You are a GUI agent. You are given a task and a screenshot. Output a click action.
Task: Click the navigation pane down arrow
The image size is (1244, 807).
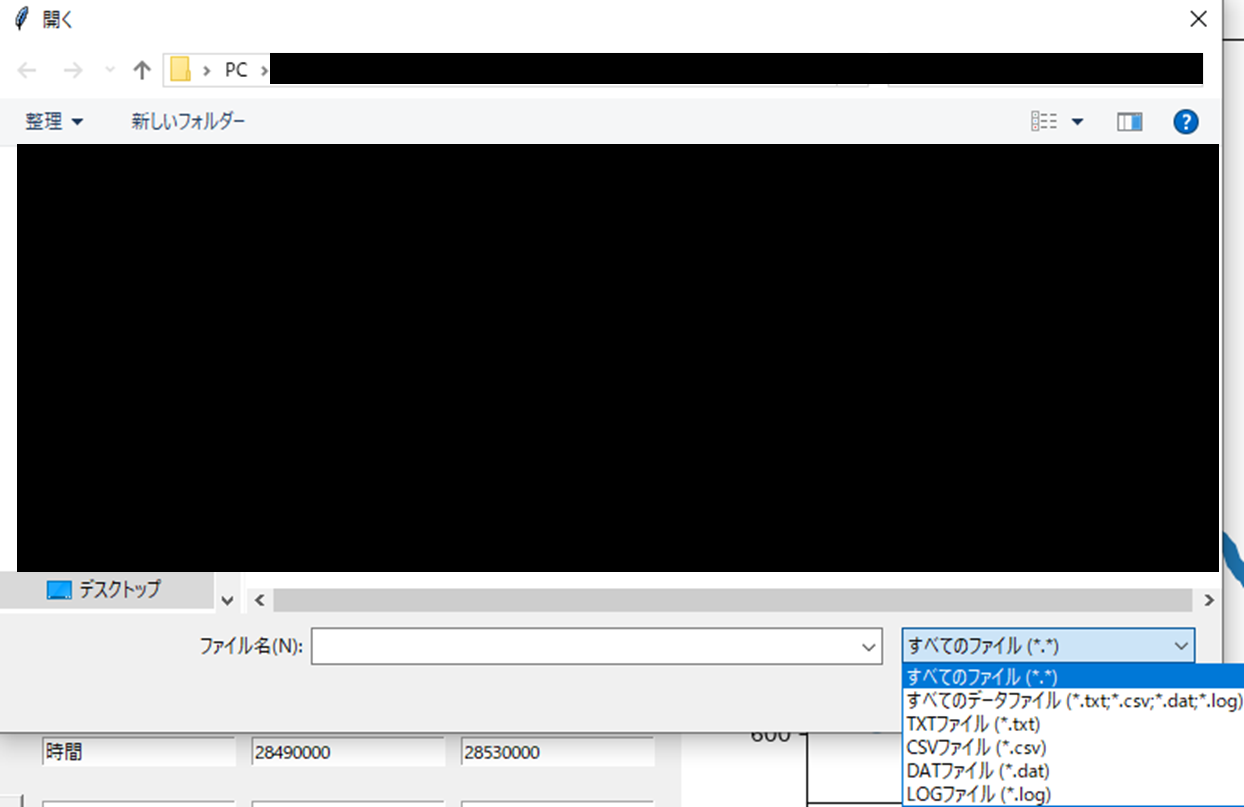(227, 600)
